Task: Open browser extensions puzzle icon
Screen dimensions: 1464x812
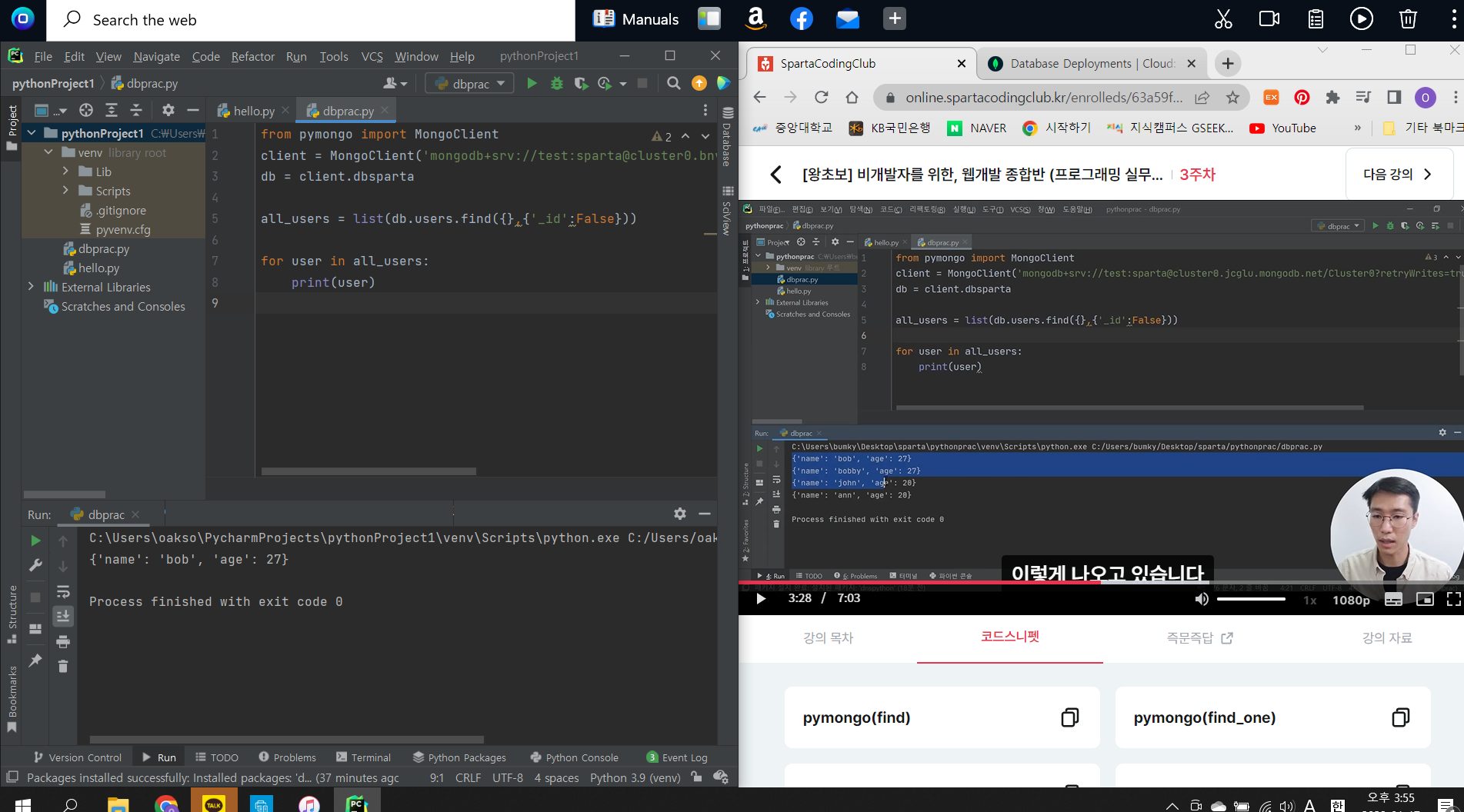Action: point(1332,97)
